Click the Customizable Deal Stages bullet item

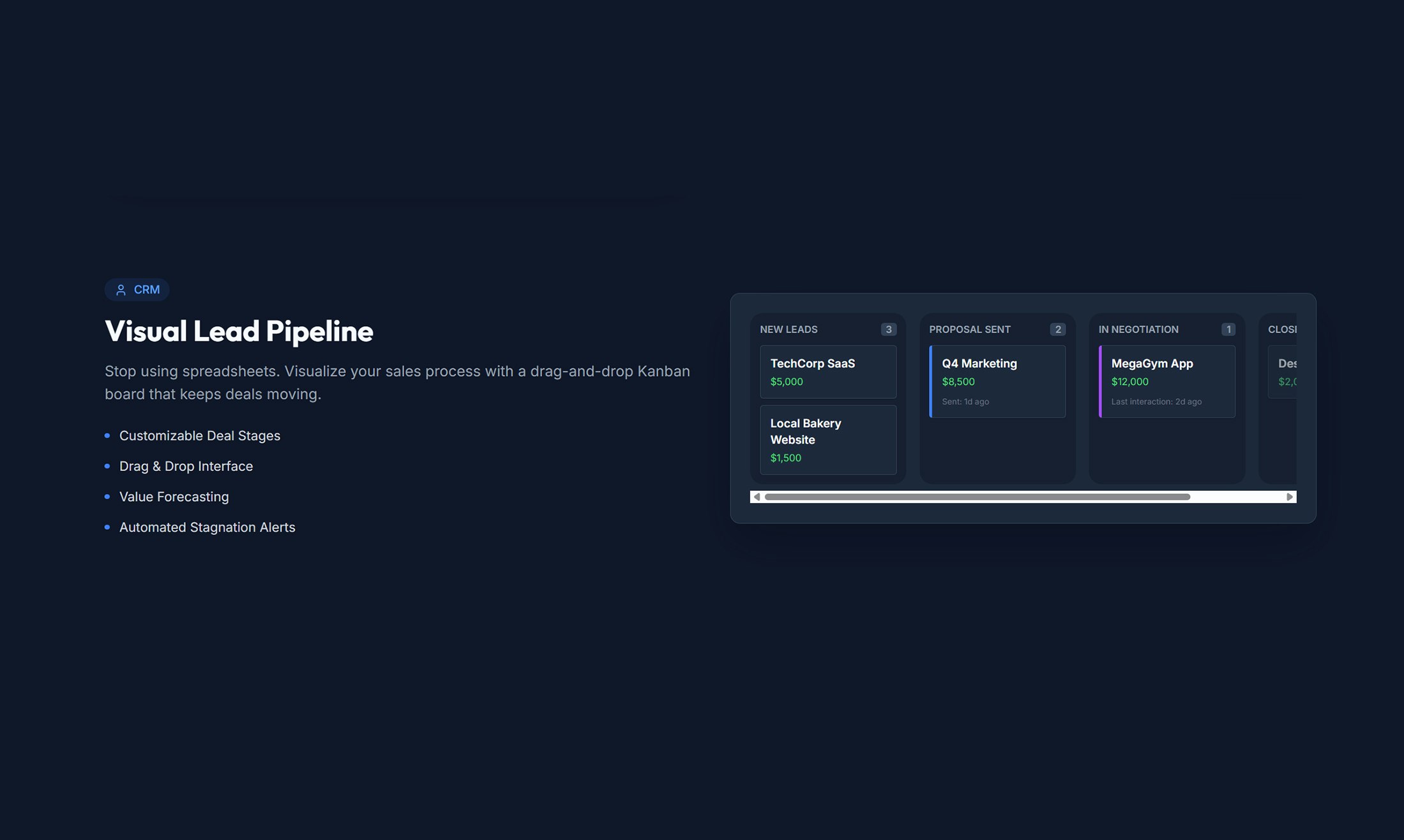tap(199, 436)
